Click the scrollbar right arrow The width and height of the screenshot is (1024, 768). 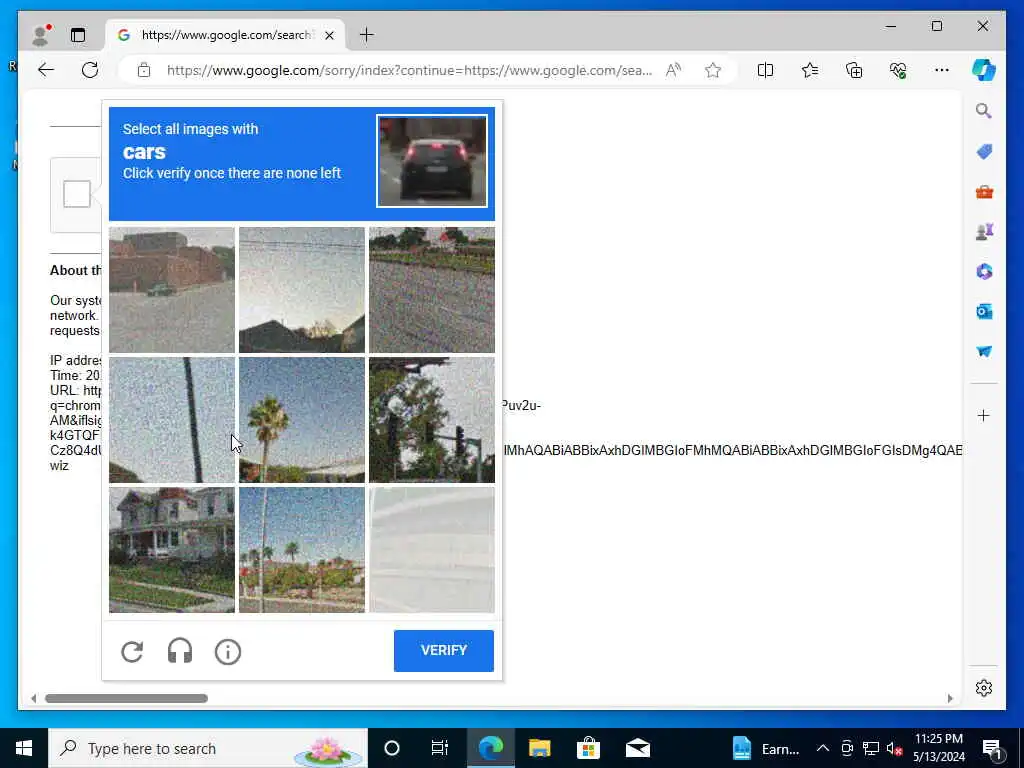point(950,698)
